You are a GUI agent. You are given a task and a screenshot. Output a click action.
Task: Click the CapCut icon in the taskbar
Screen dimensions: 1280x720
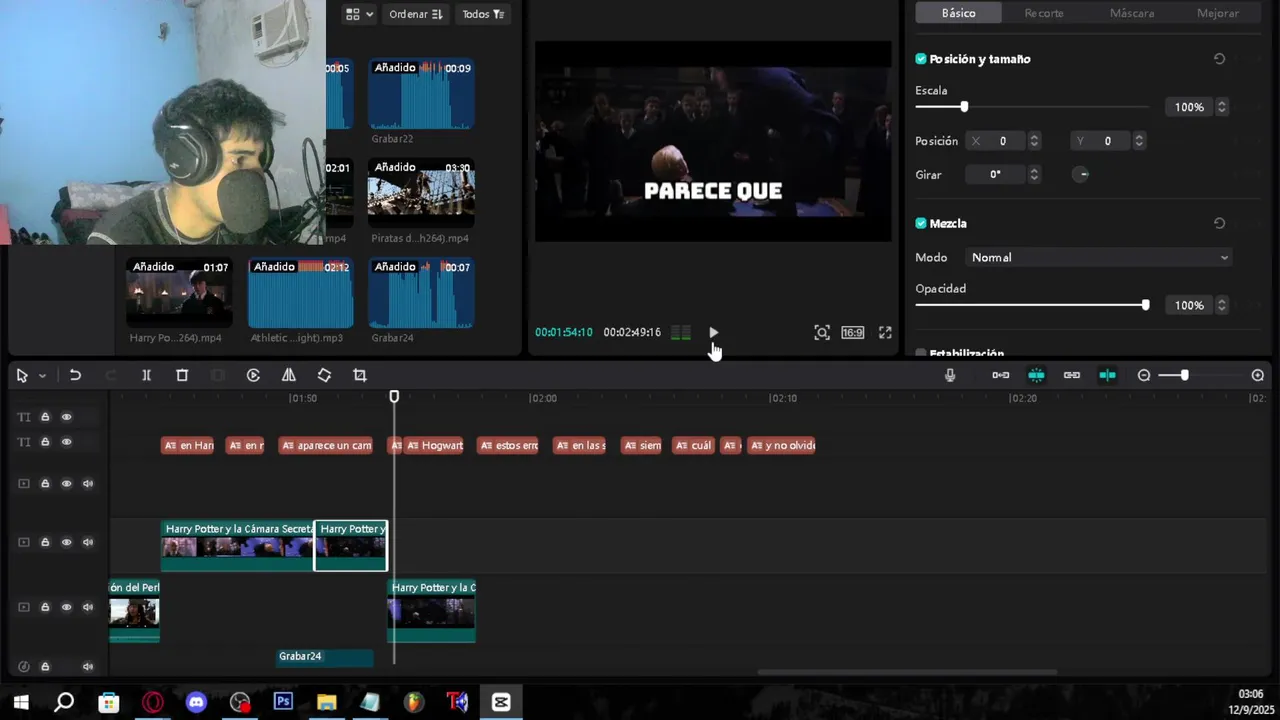[x=501, y=702]
